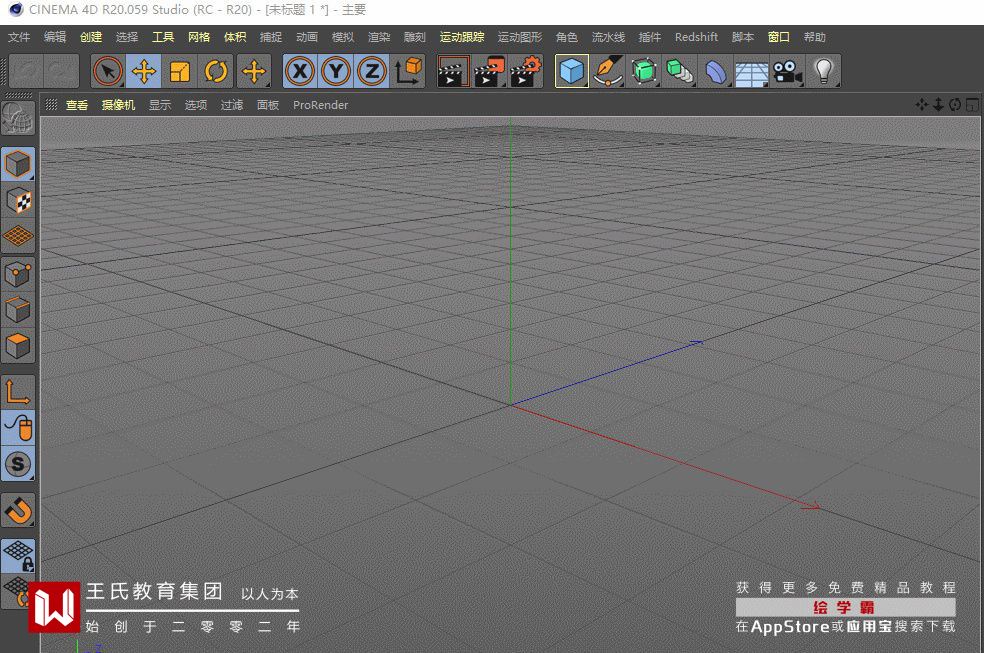Toggle Y axis lock
The image size is (984, 653).
point(336,71)
